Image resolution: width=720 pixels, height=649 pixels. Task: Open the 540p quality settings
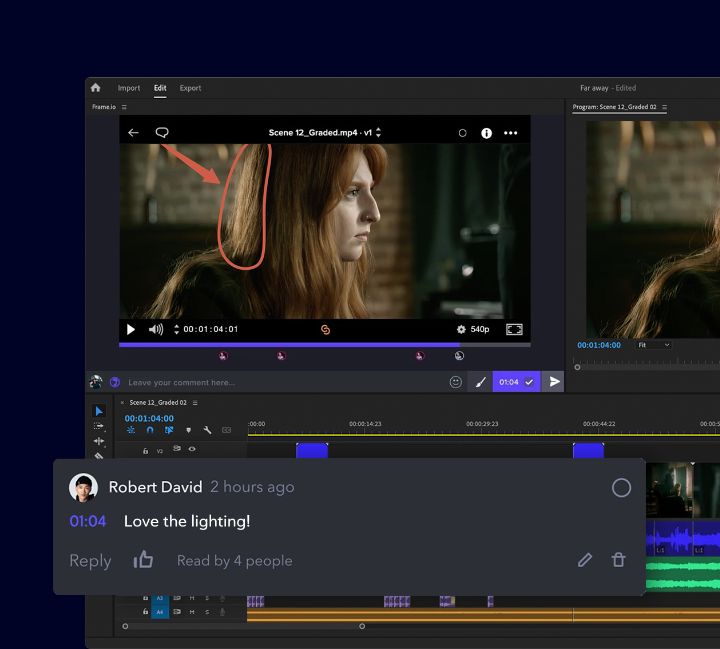473,329
